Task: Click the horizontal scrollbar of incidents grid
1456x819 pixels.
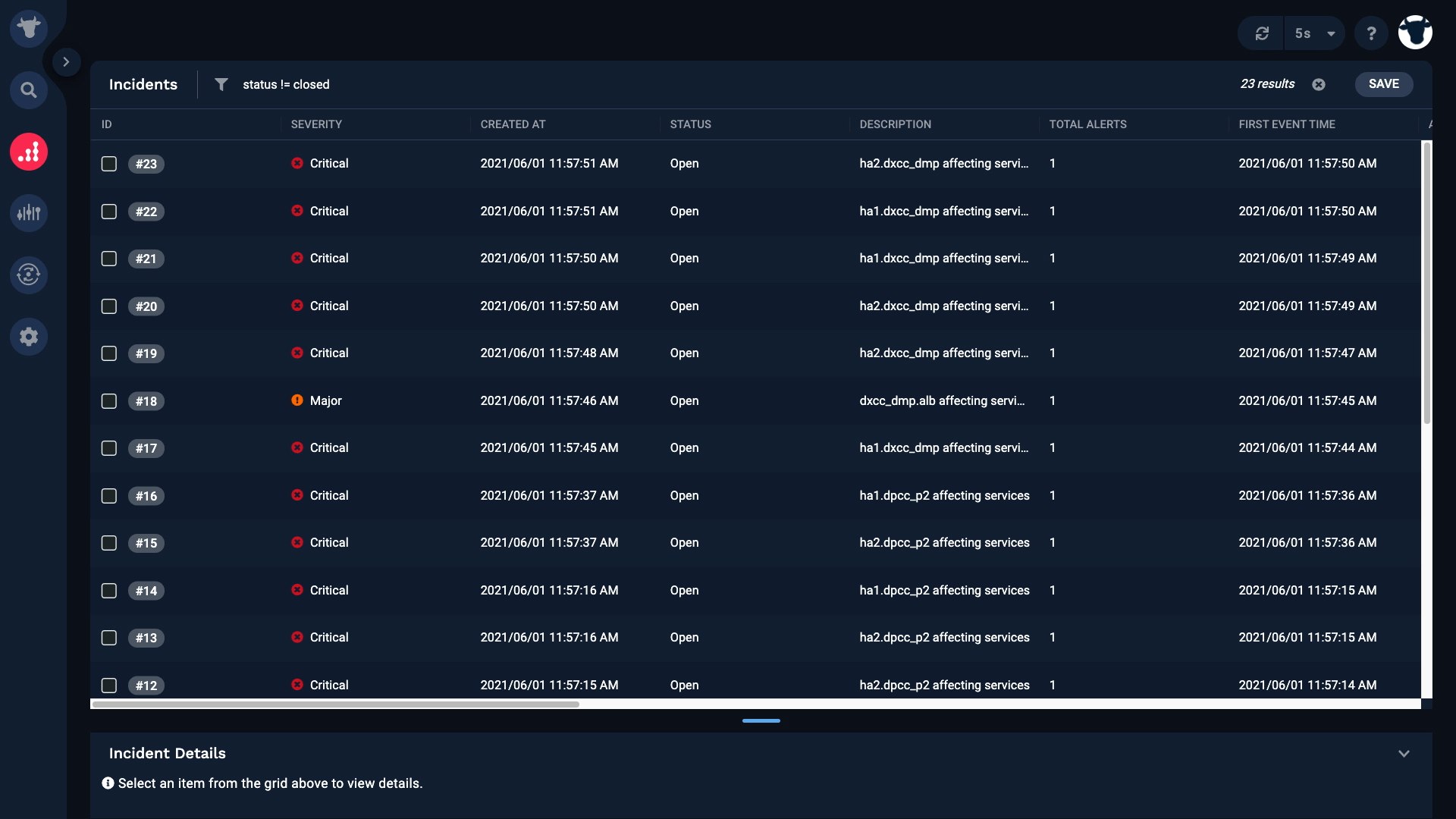Action: click(335, 704)
